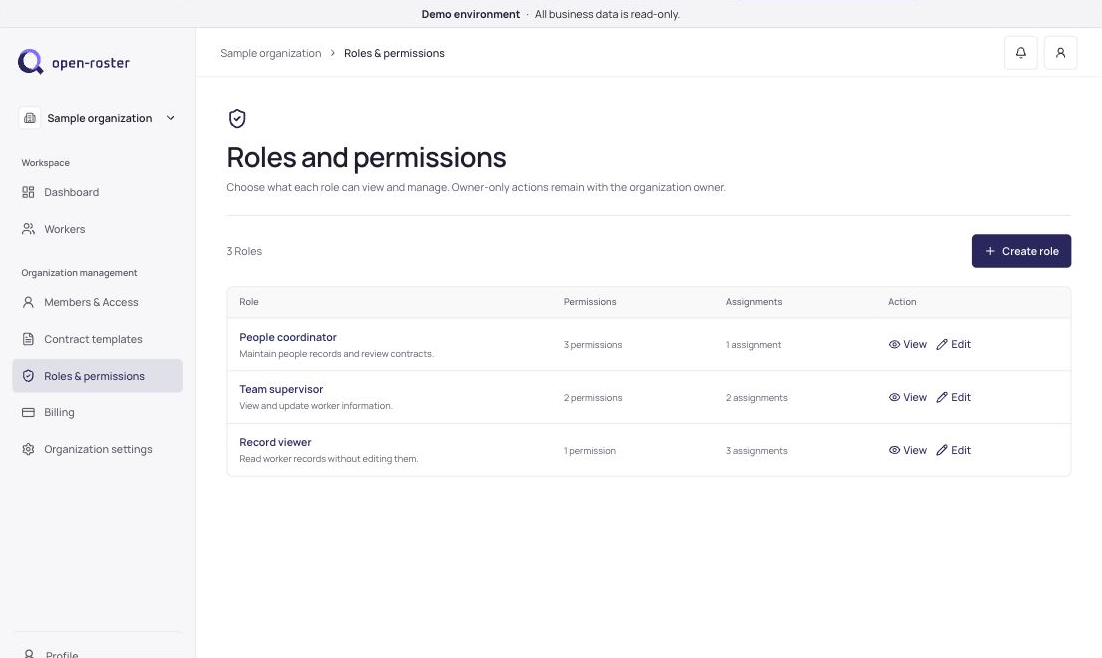The image size is (1102, 658).
Task: Click the Assignments column header
Action: 753,302
